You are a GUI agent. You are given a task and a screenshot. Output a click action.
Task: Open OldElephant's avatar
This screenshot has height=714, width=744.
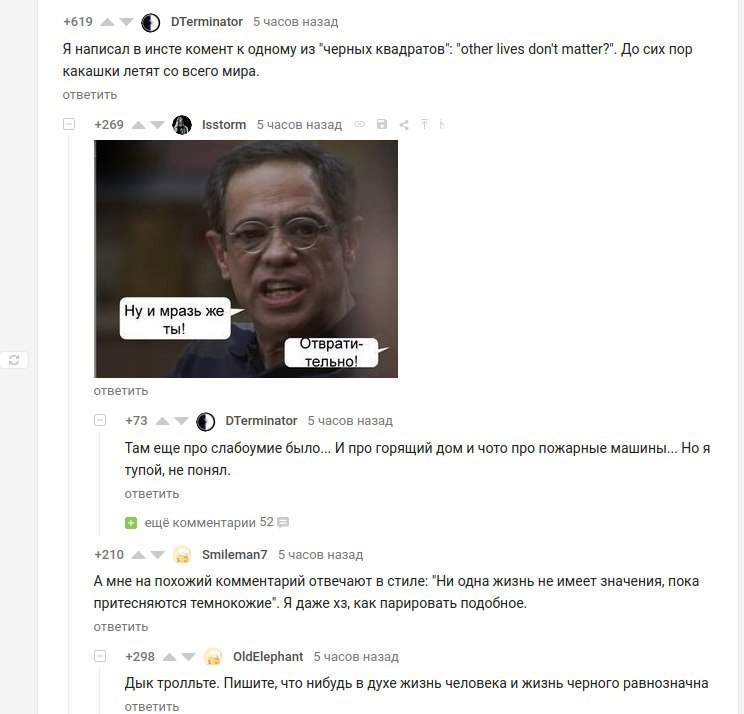213,657
